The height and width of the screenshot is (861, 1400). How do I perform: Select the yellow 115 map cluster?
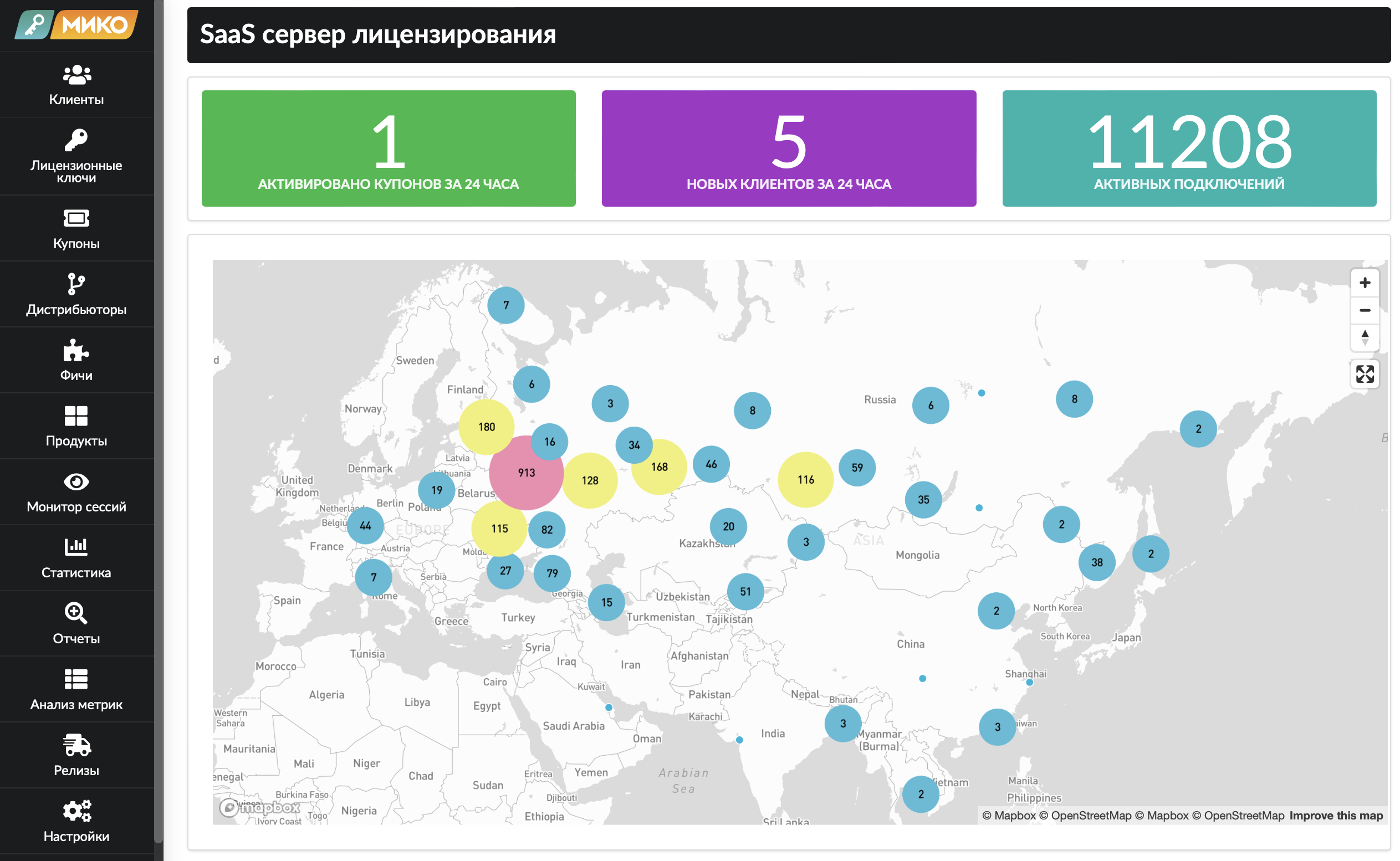(x=499, y=529)
